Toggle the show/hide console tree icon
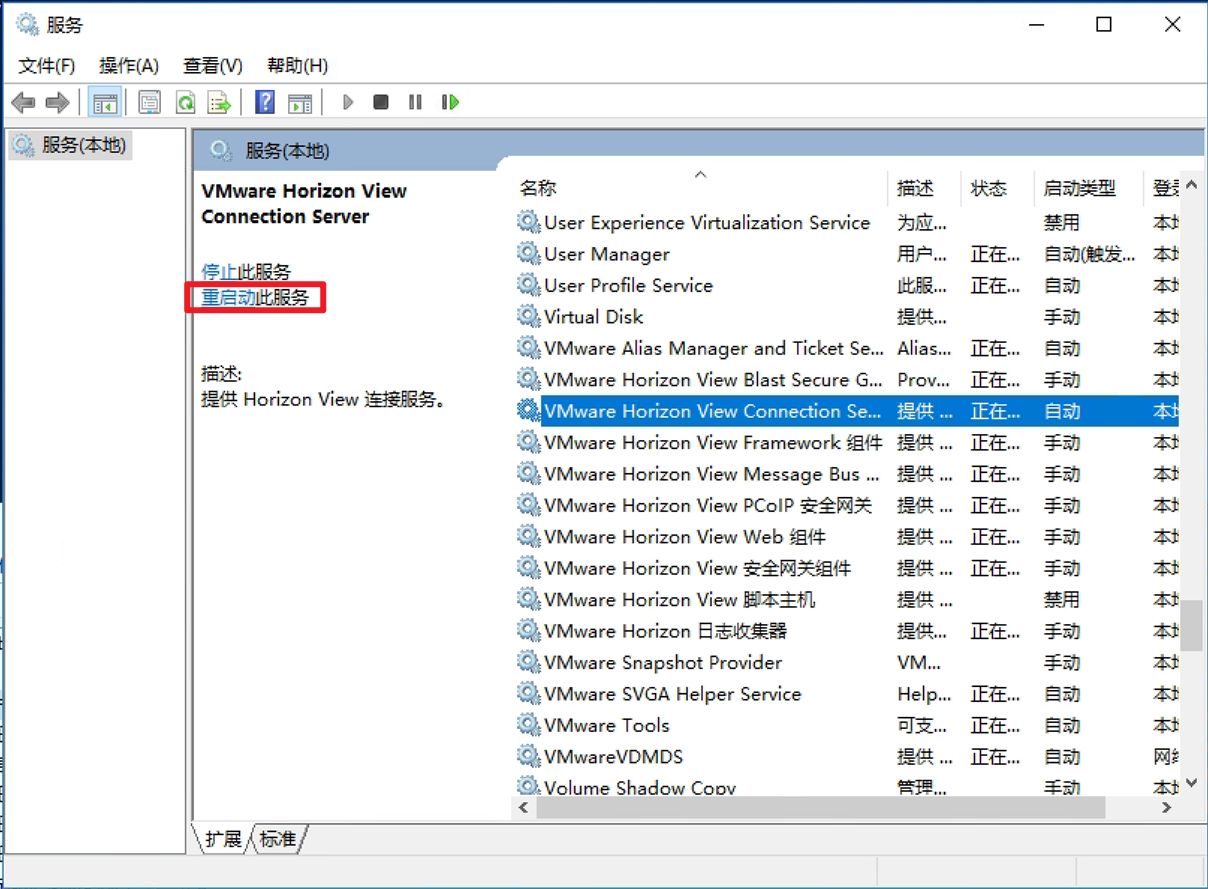The height and width of the screenshot is (889, 1208). coord(104,102)
